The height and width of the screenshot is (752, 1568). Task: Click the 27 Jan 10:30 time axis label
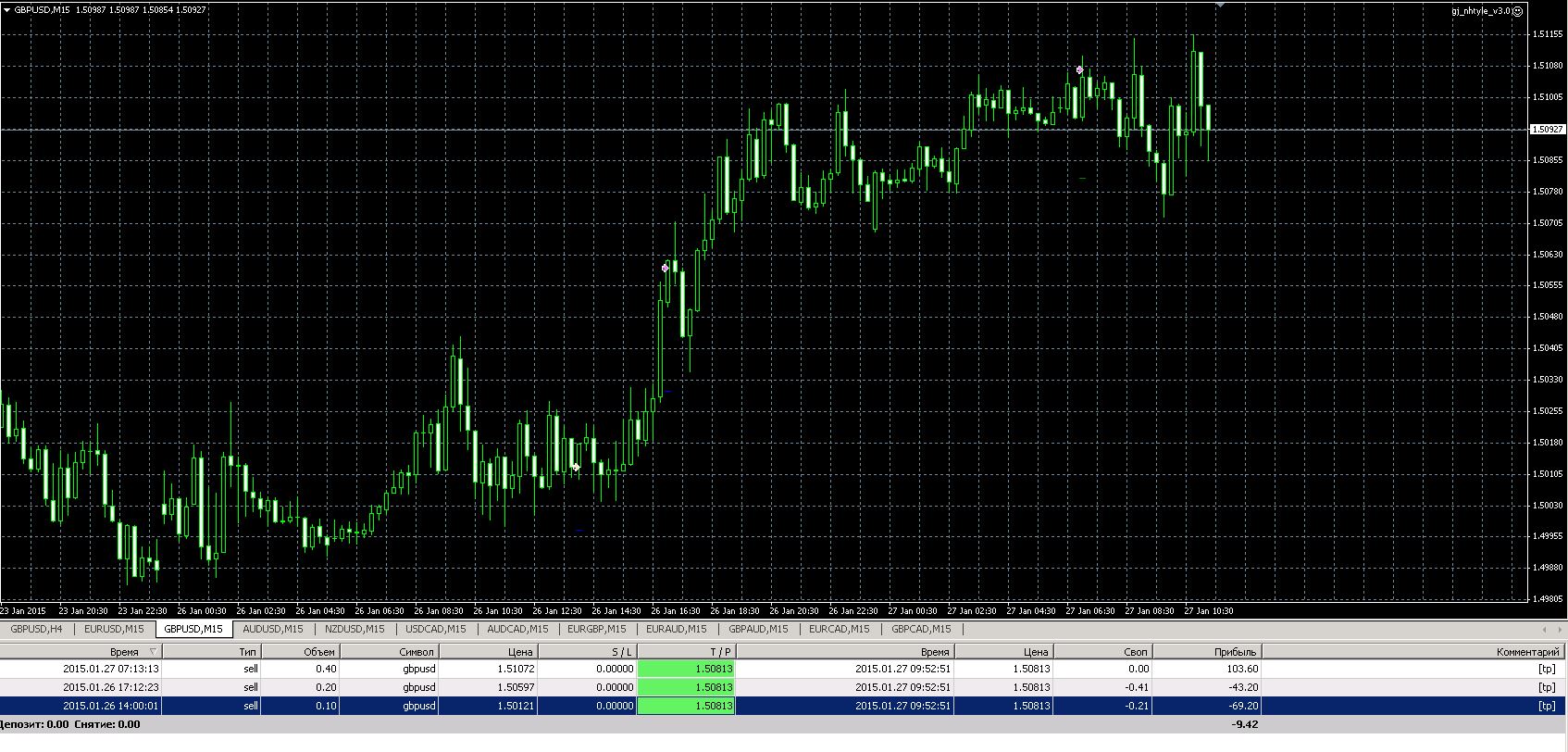(x=1208, y=611)
